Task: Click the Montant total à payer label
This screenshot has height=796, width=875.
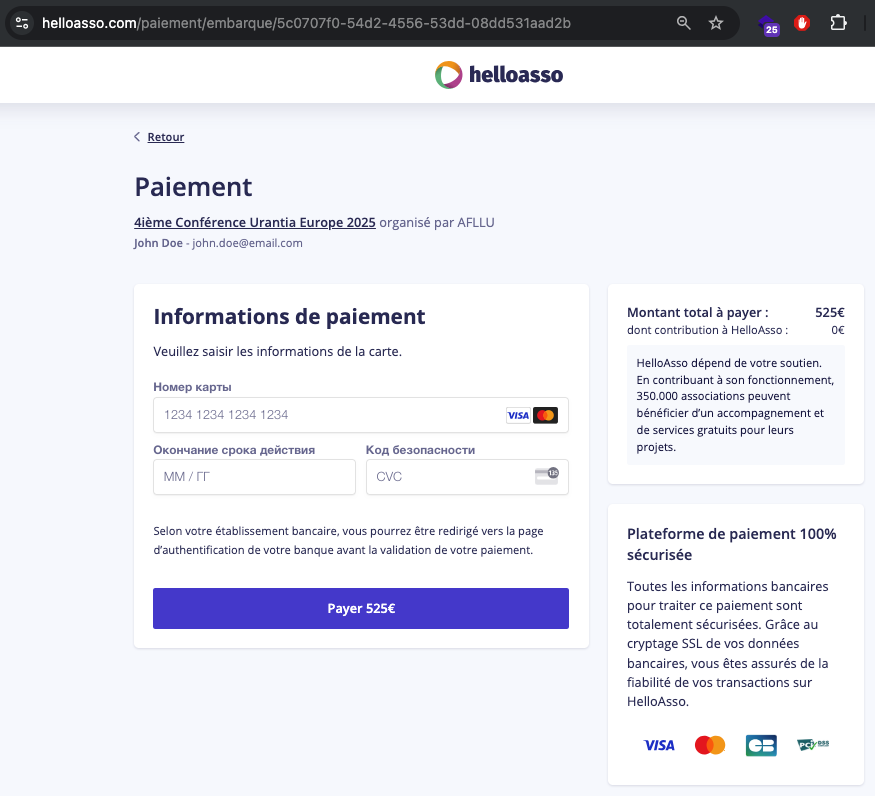Action: 698,313
